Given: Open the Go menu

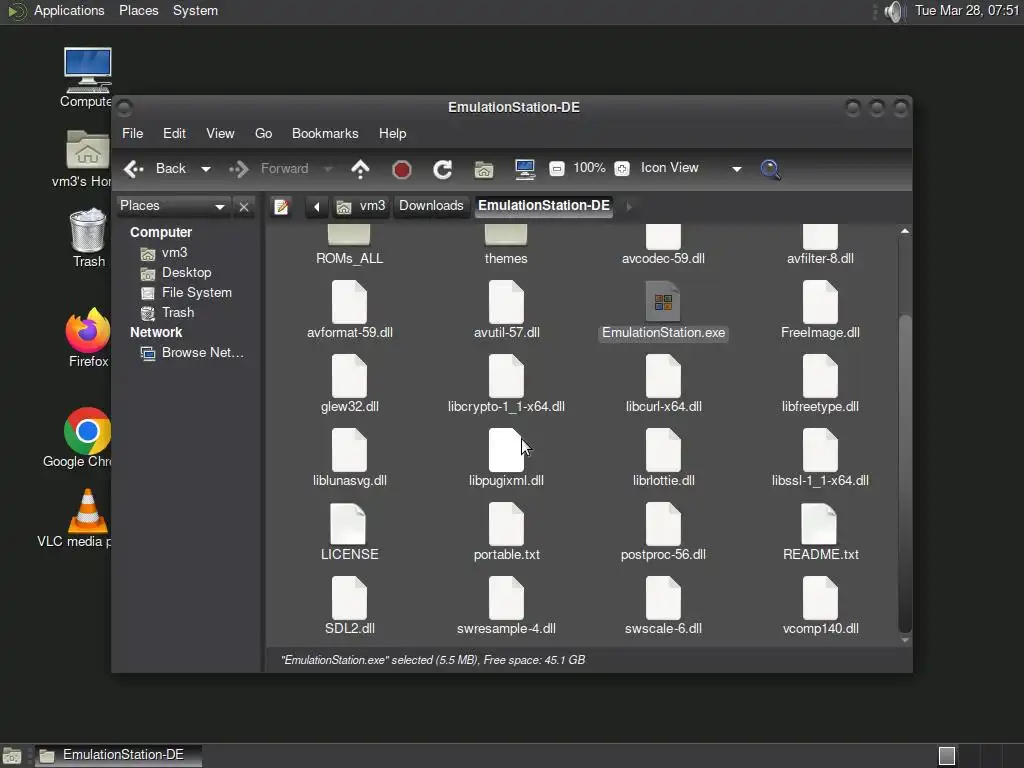Looking at the screenshot, I should point(263,133).
